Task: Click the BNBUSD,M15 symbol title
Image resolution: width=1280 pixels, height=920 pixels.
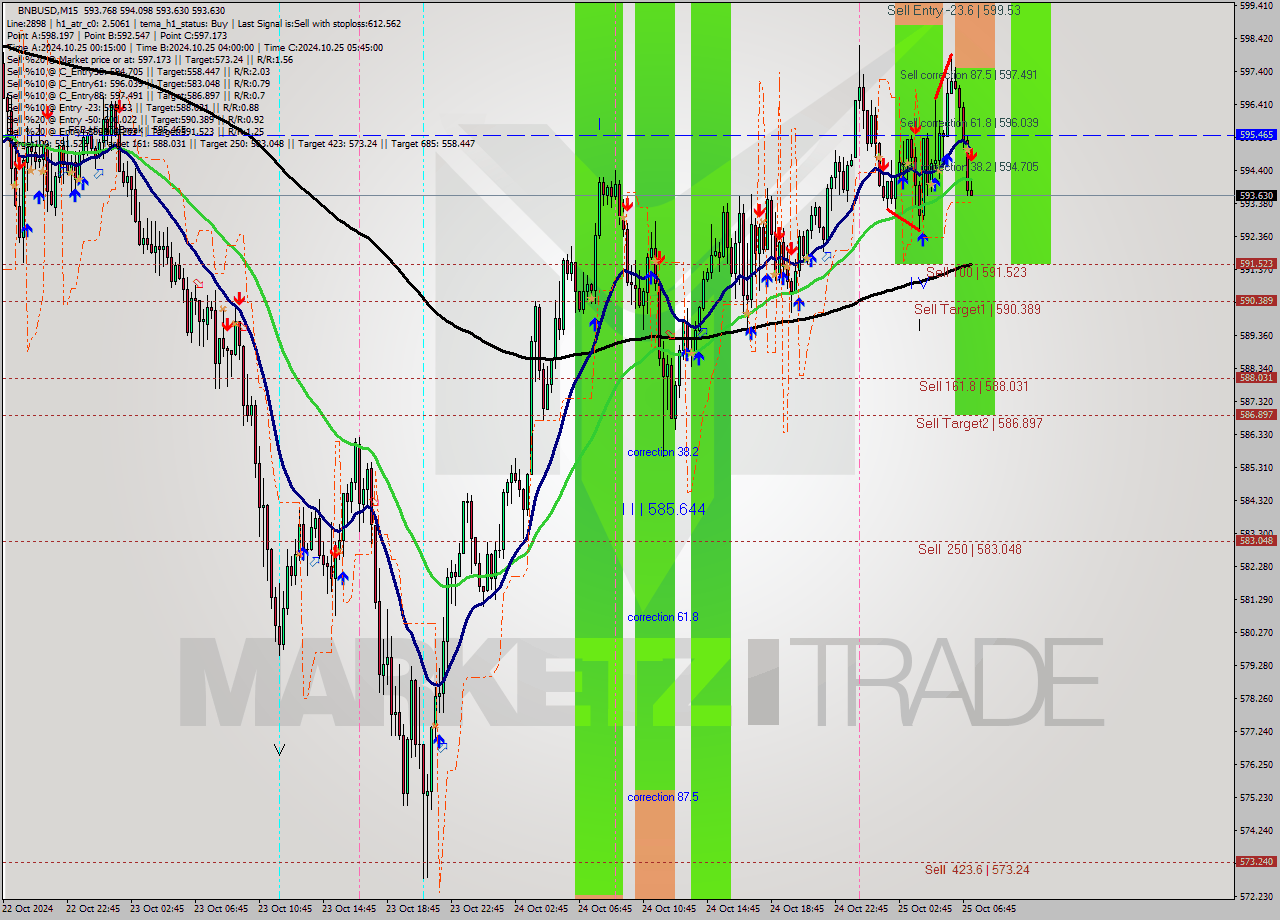Action: [x=48, y=10]
